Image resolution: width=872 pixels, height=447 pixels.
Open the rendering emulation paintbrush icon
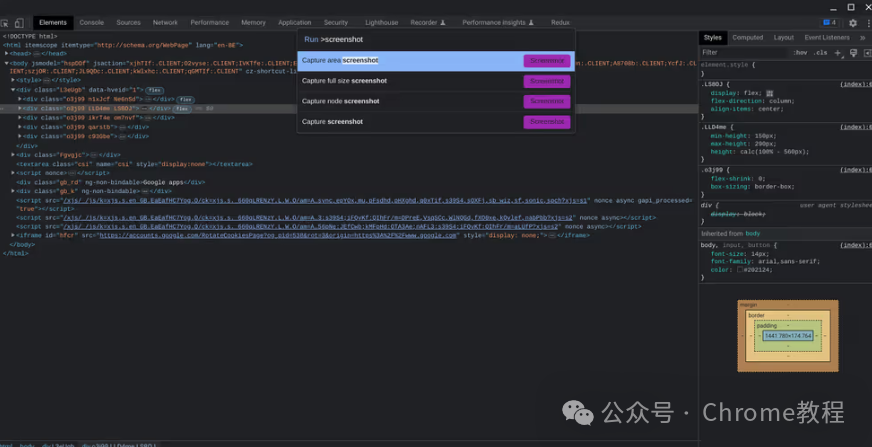pyautogui.click(x=853, y=53)
